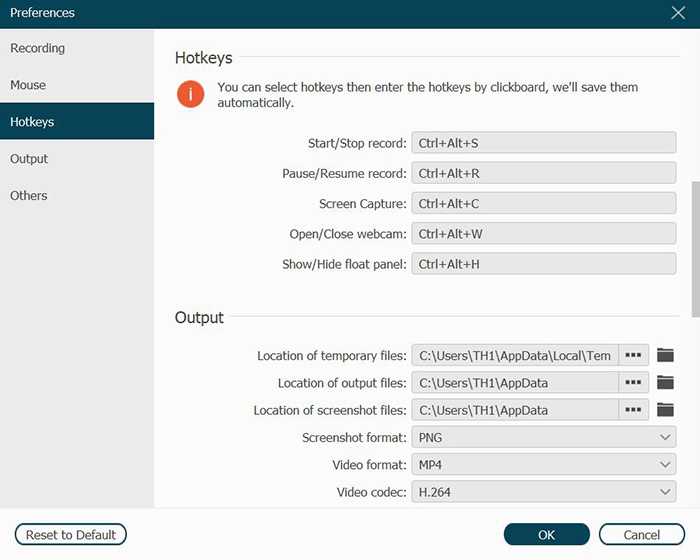
Task: Browse for screenshot files location
Action: pos(633,410)
